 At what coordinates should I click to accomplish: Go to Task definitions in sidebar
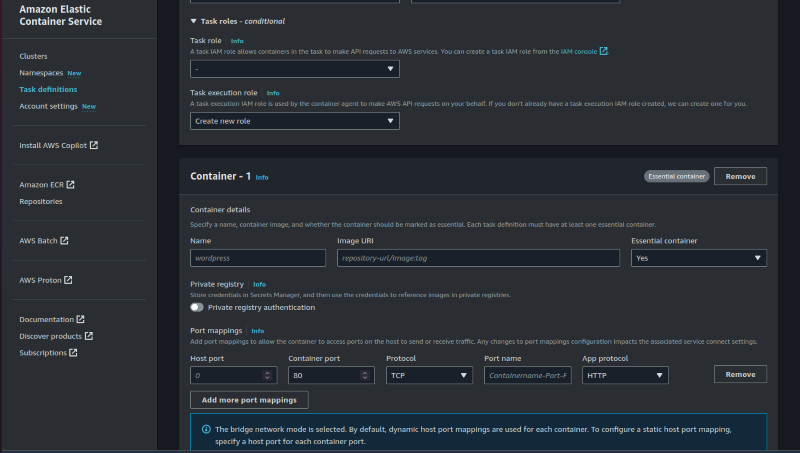coord(48,89)
